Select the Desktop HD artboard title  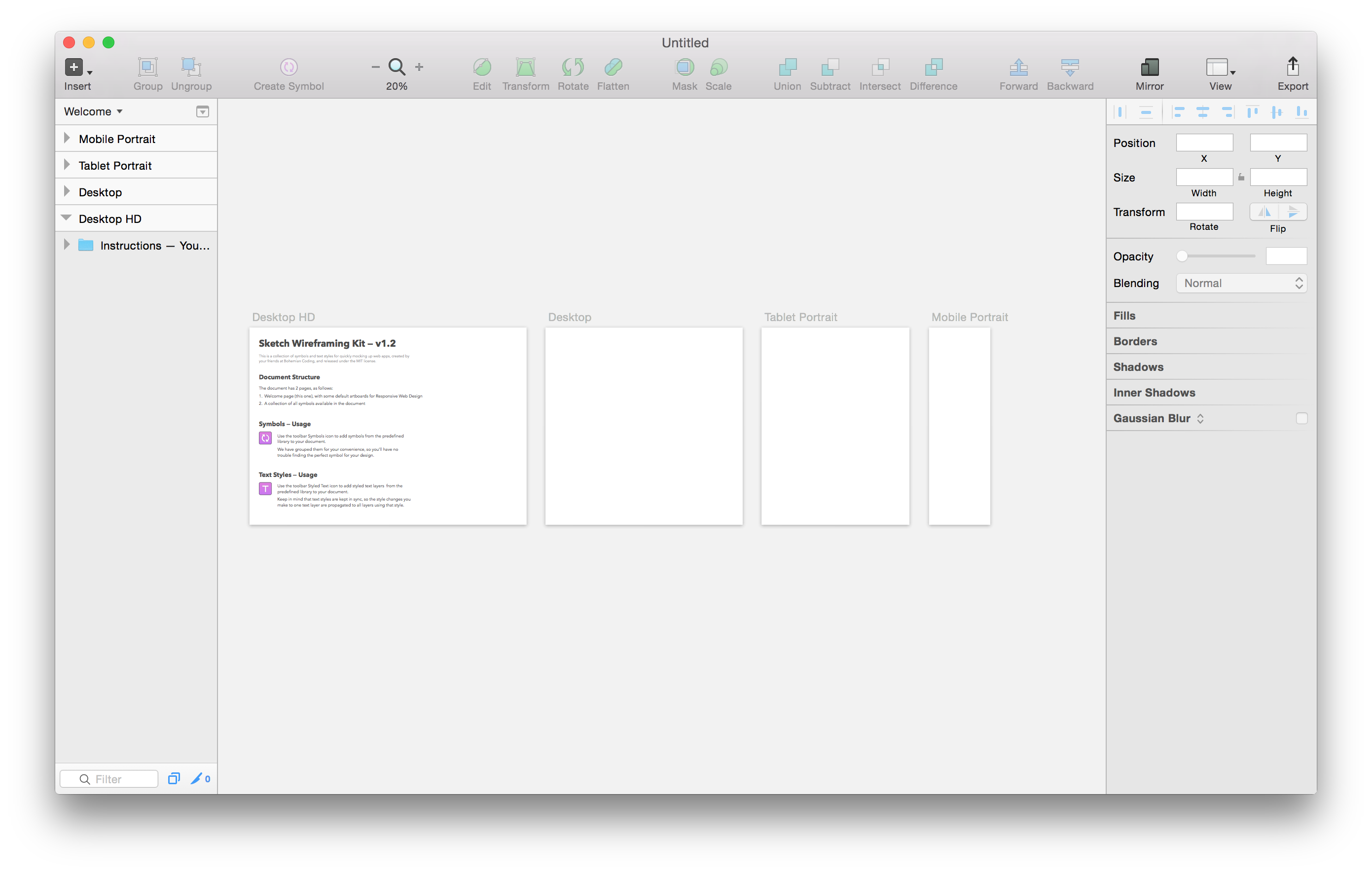(283, 317)
